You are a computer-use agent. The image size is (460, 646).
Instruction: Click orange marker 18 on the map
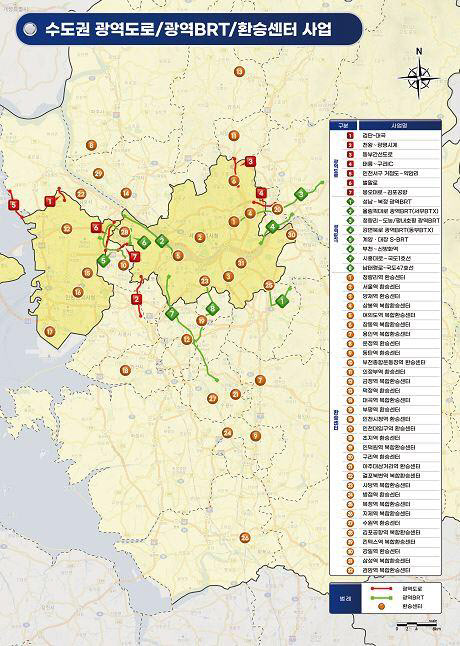point(125,370)
